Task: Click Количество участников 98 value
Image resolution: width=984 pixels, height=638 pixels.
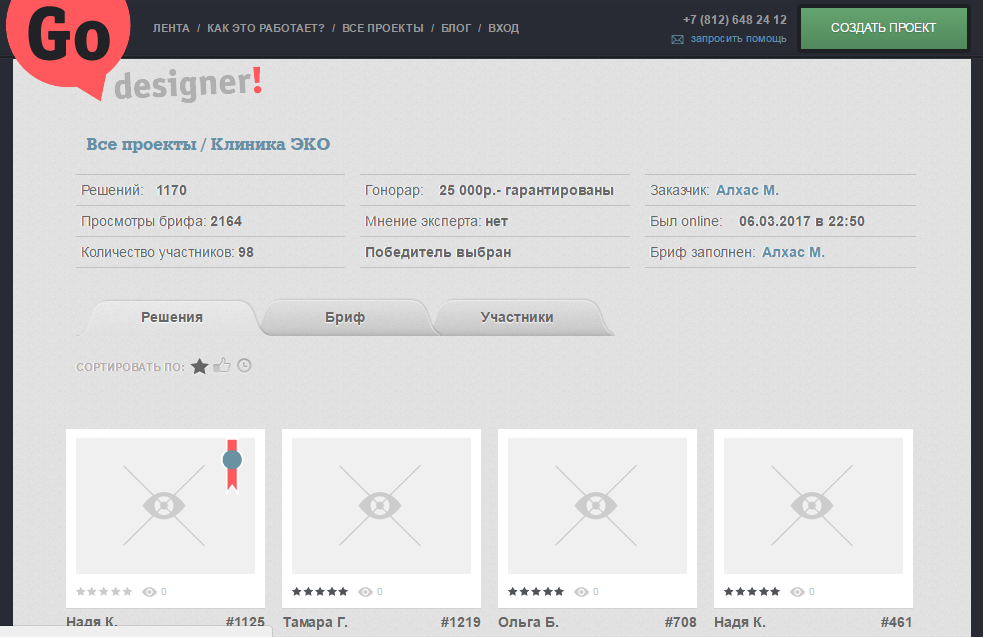Action: click(x=246, y=252)
